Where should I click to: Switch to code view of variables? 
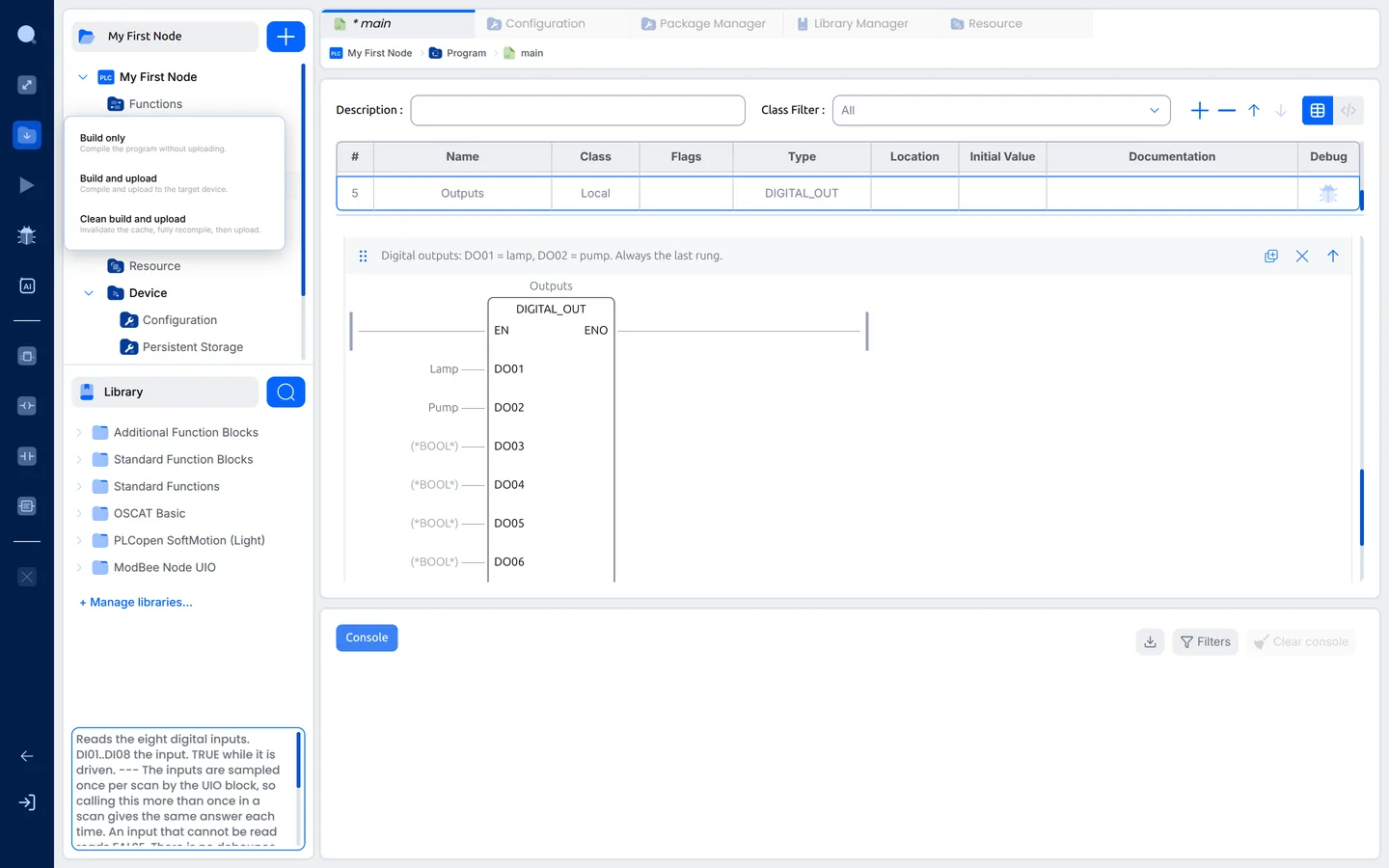coord(1348,111)
